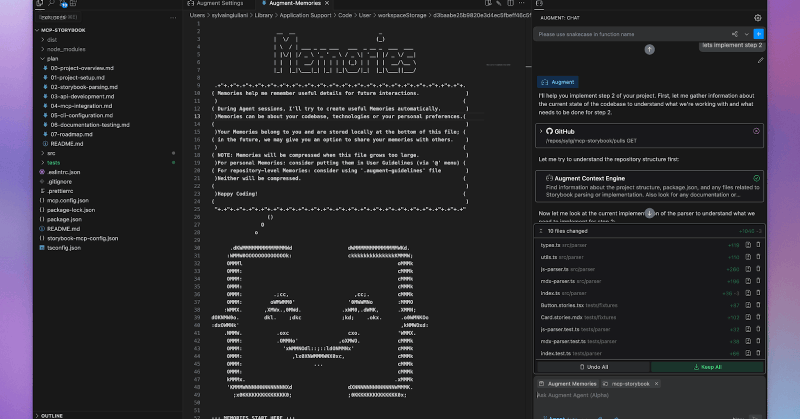Open mcp.config.json file
Image resolution: width=800 pixels, height=419 pixels.
click(67, 201)
